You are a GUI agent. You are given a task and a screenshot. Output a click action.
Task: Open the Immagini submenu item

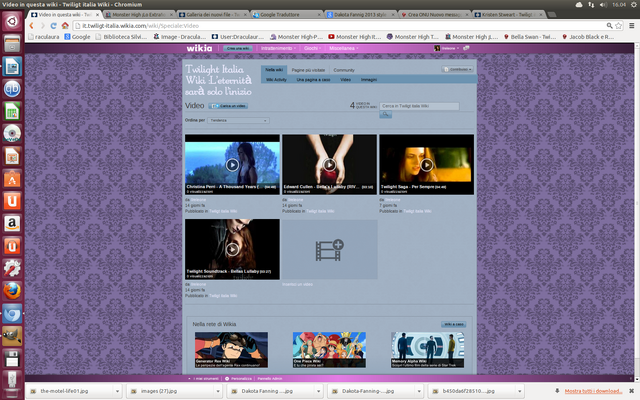point(369,80)
